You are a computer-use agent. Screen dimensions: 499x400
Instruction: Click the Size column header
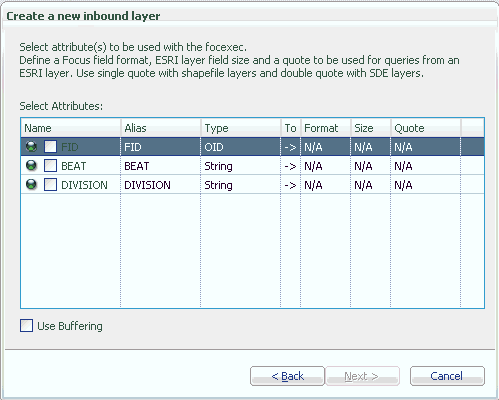(371, 128)
